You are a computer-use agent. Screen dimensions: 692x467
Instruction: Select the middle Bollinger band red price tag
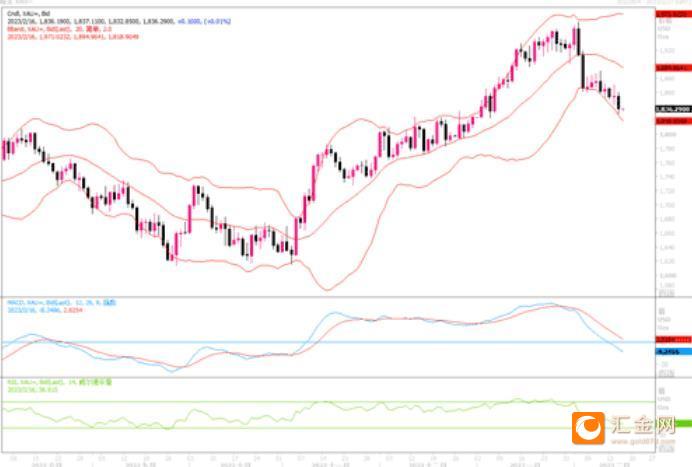point(673,68)
